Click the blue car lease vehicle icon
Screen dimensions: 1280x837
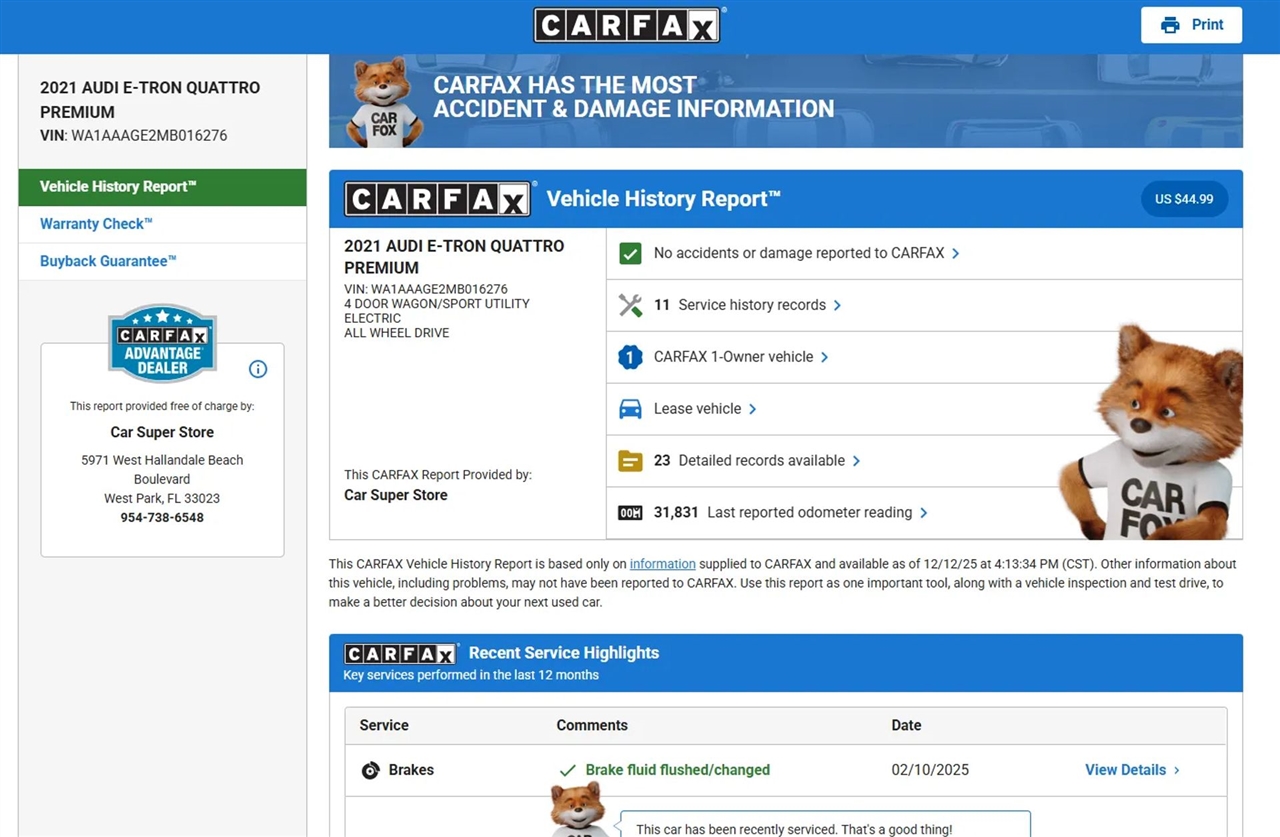coord(630,409)
